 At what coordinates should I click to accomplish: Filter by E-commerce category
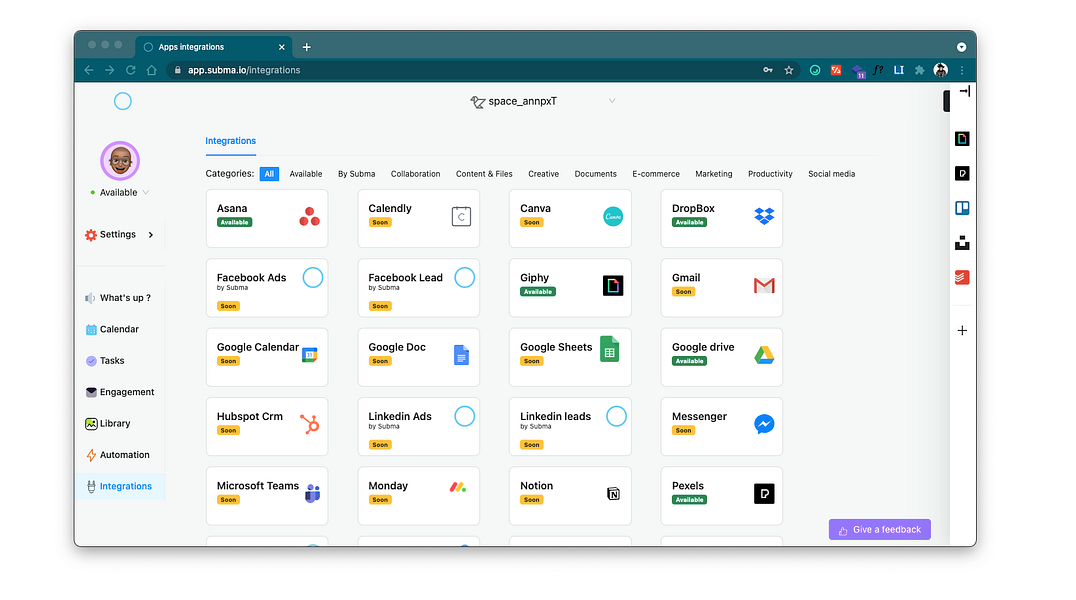click(656, 174)
